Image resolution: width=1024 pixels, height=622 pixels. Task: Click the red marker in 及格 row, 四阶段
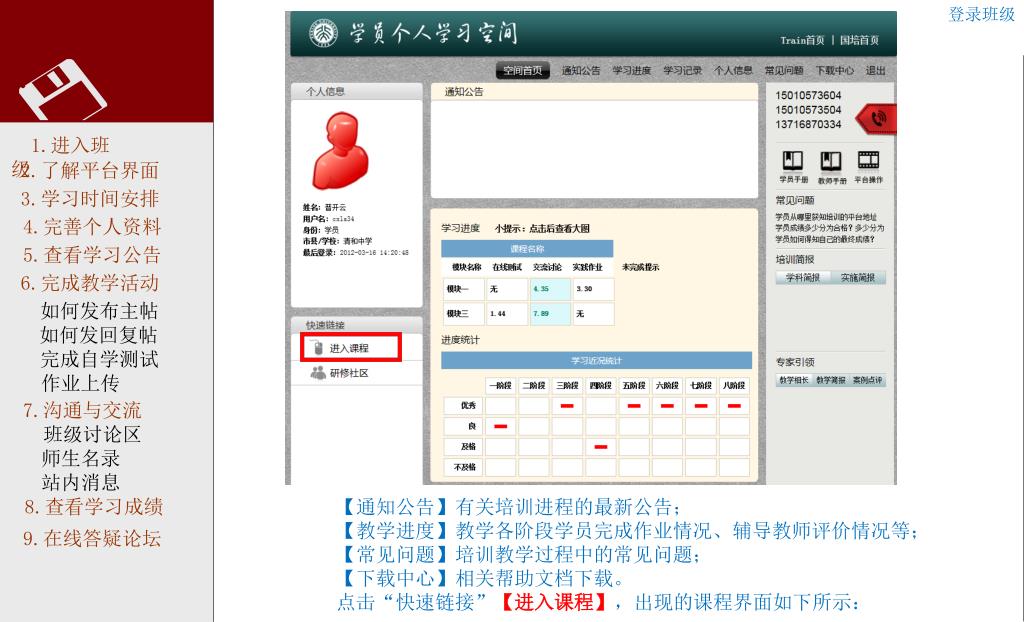(x=601, y=447)
